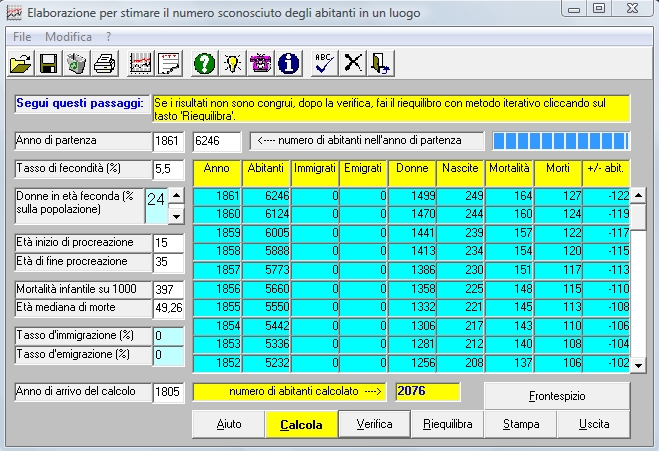Click the exit door toolbar icon
The width and height of the screenshot is (659, 451).
coord(381,63)
